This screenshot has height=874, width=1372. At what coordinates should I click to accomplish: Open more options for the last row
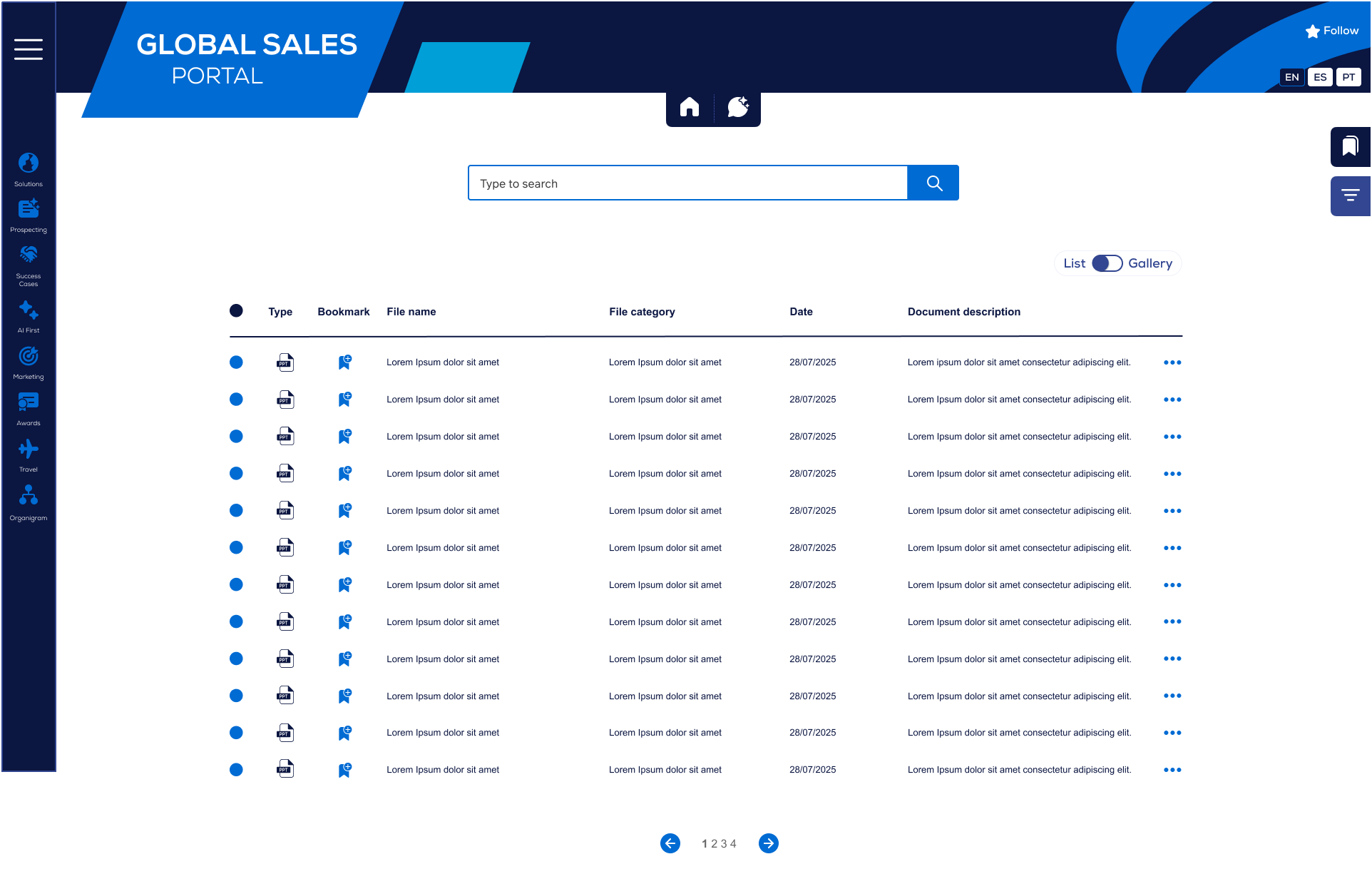tap(1172, 770)
